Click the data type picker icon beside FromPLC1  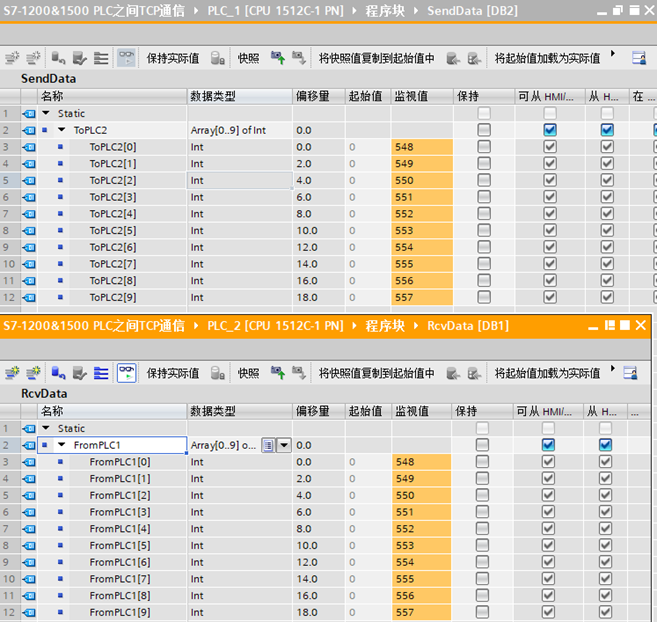[267, 445]
